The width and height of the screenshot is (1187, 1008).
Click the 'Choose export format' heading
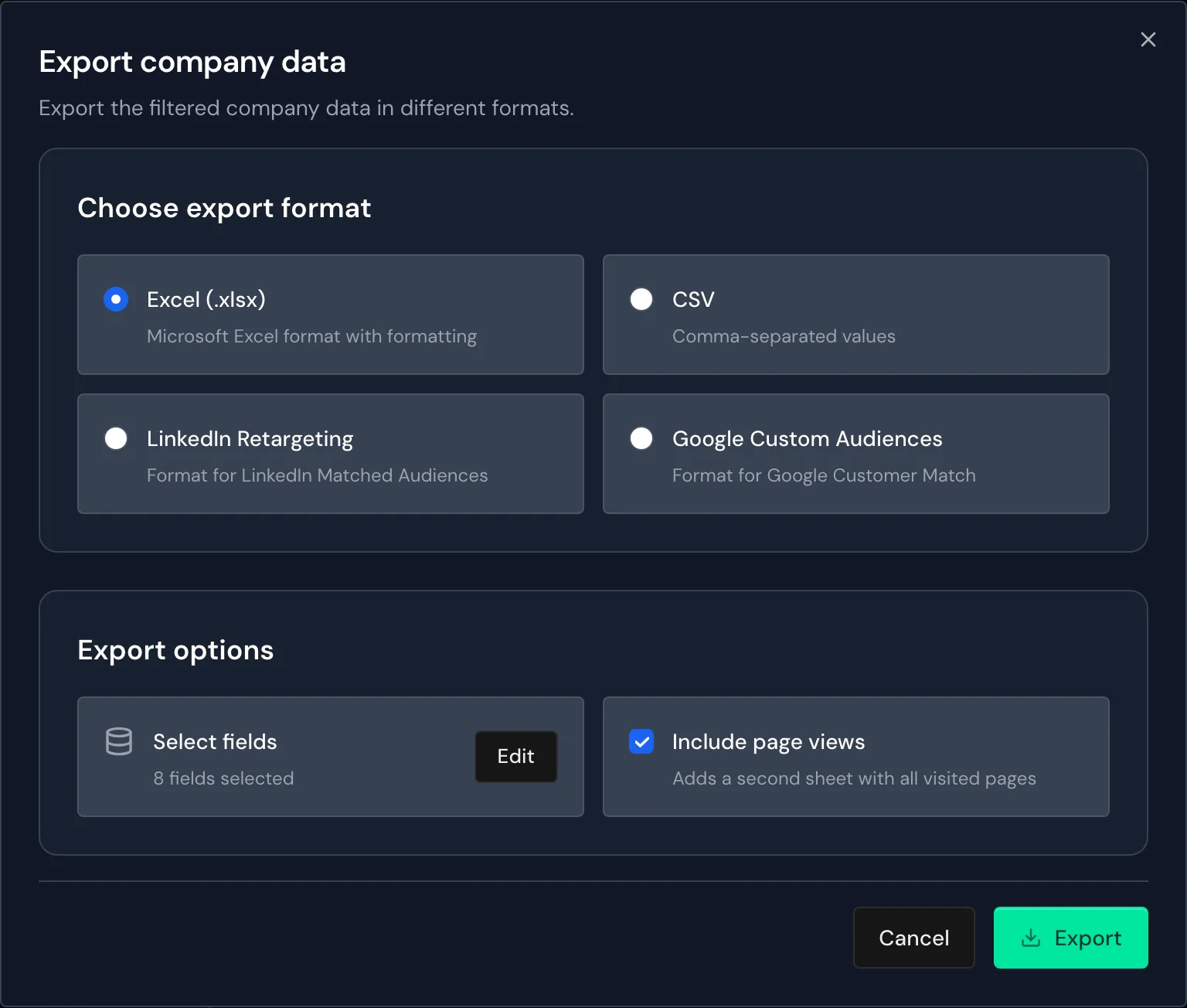click(x=224, y=208)
